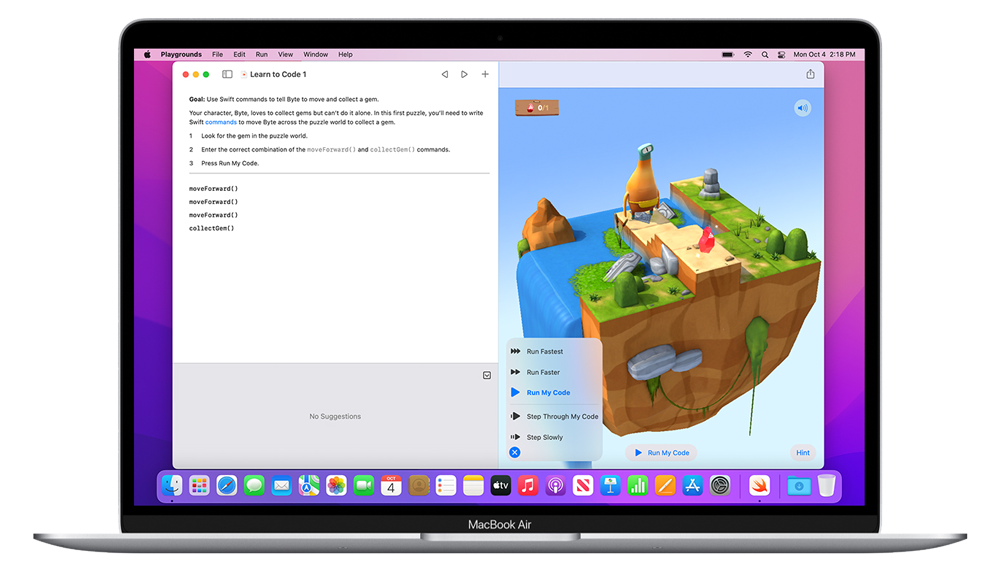Open the Window menu
This screenshot has height=571, width=1000.
point(315,54)
